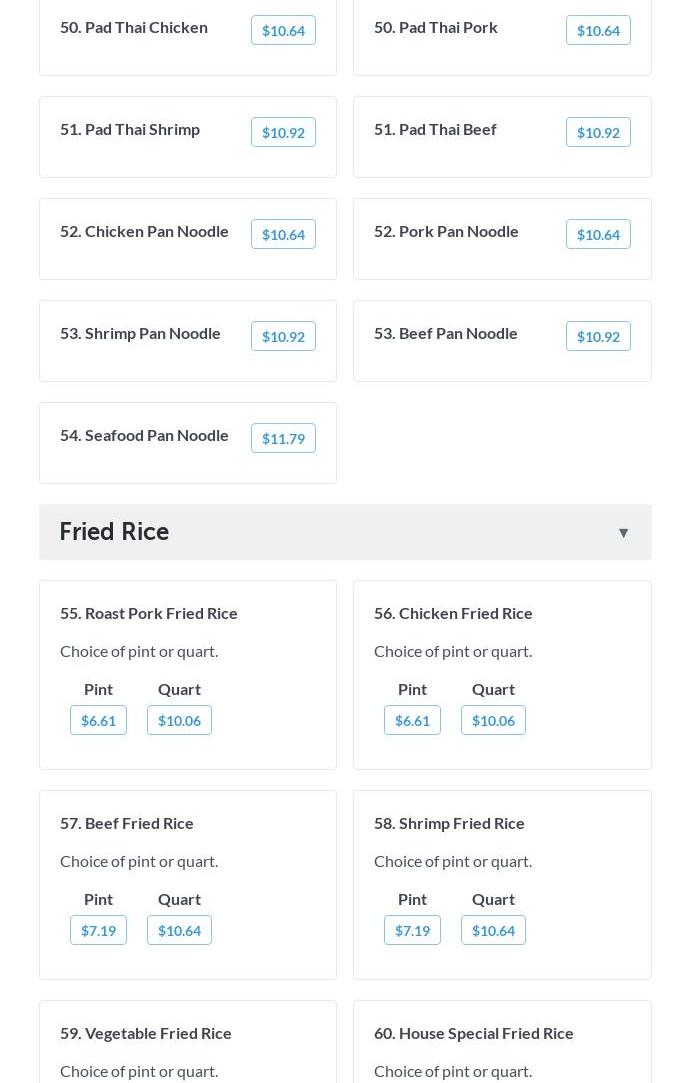Add Shrimp Fried Rice pint size

(x=412, y=931)
